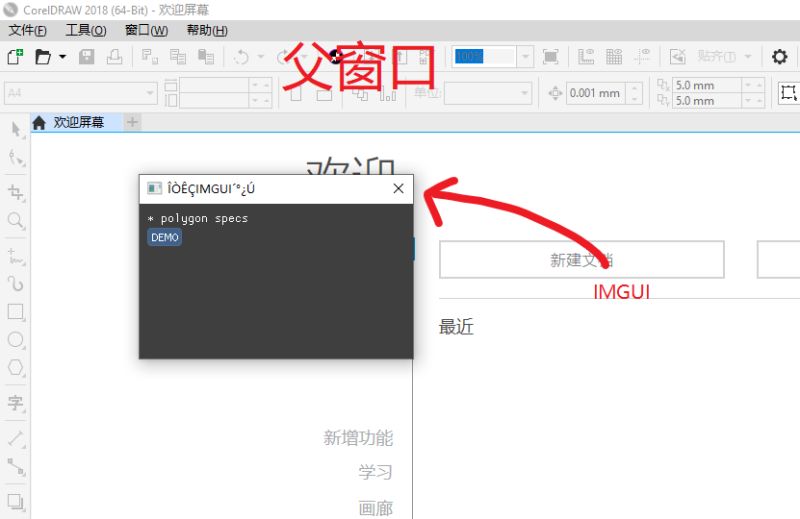800x519 pixels.
Task: Click the 0.001 mm nudge offset field
Action: (595, 93)
